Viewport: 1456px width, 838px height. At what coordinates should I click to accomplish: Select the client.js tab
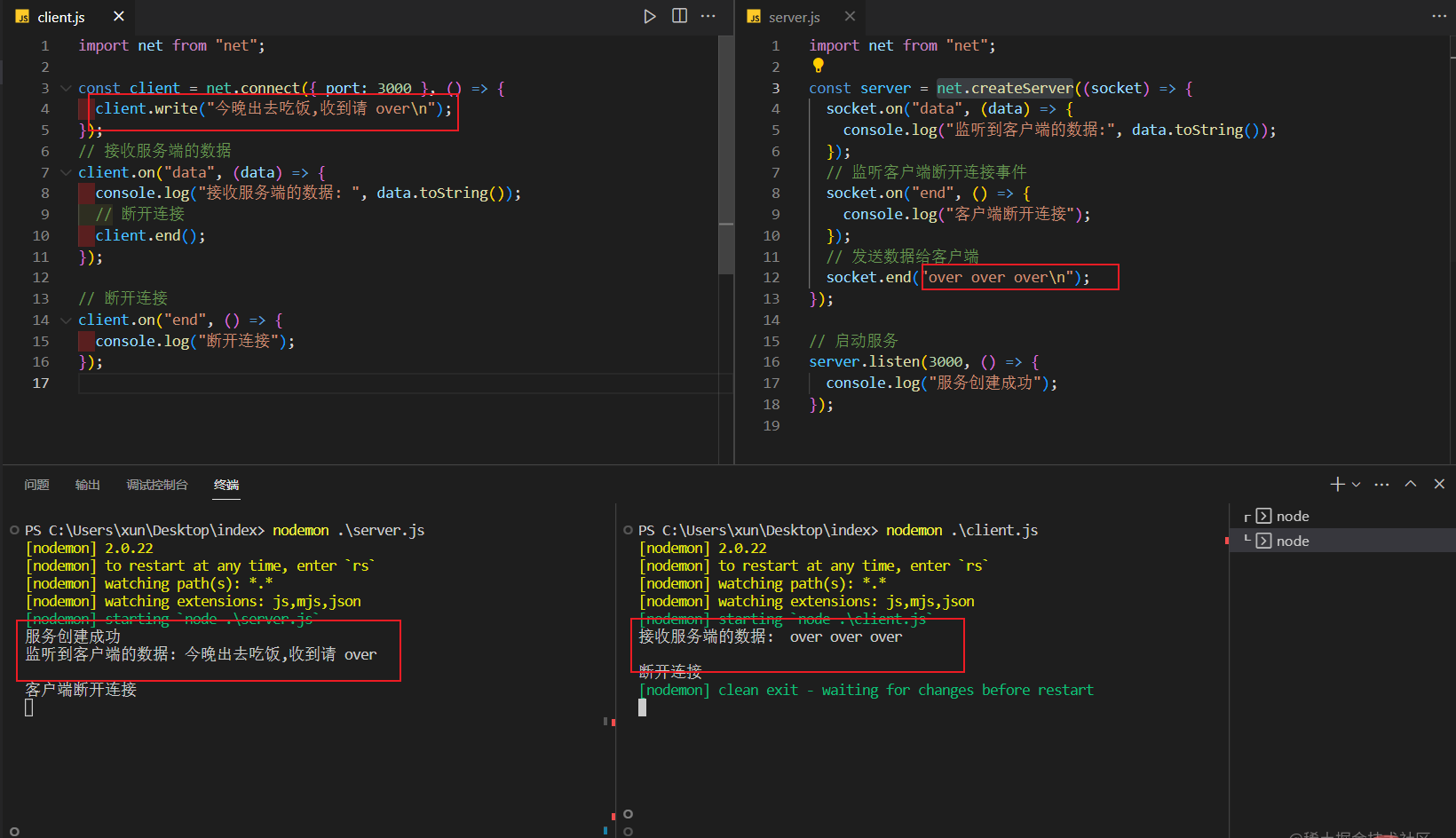(70, 17)
